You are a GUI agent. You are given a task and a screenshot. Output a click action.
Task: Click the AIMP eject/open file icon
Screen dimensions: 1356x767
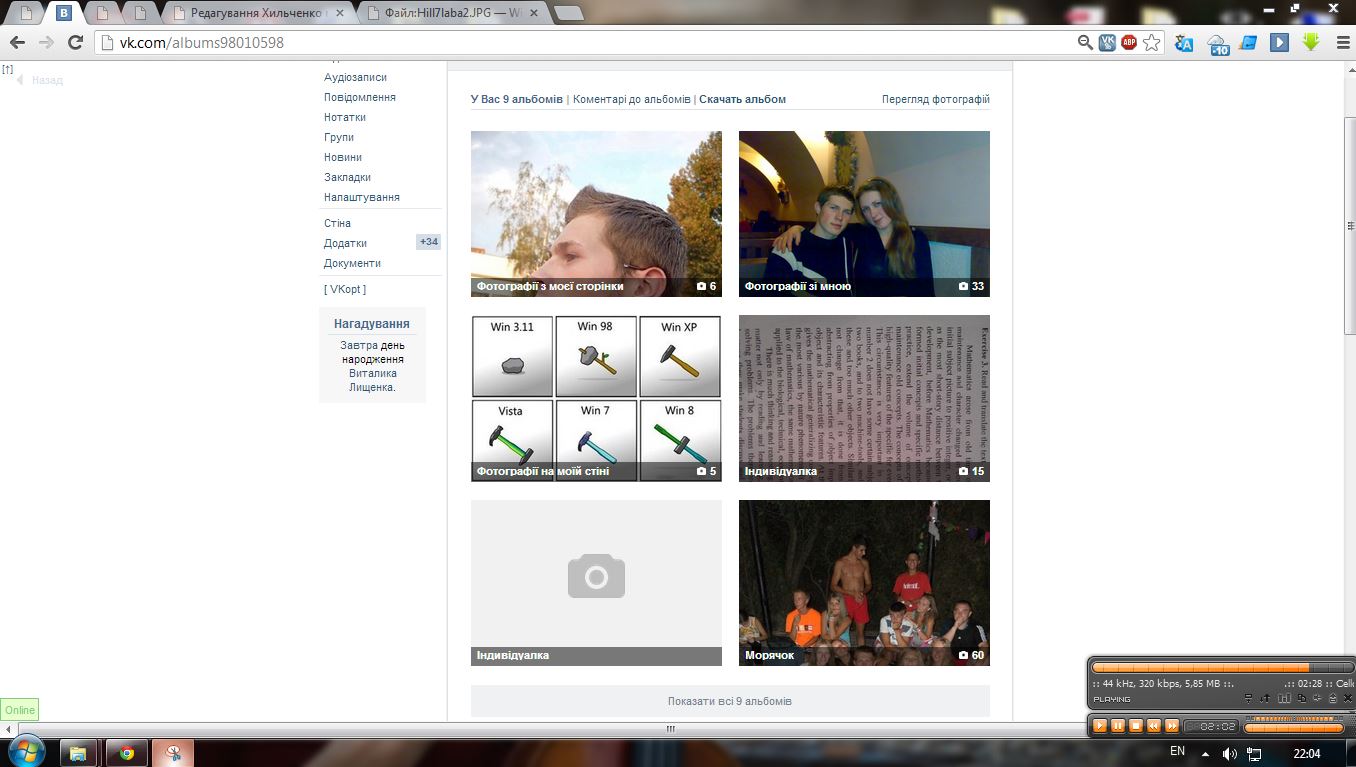tap(1333, 698)
